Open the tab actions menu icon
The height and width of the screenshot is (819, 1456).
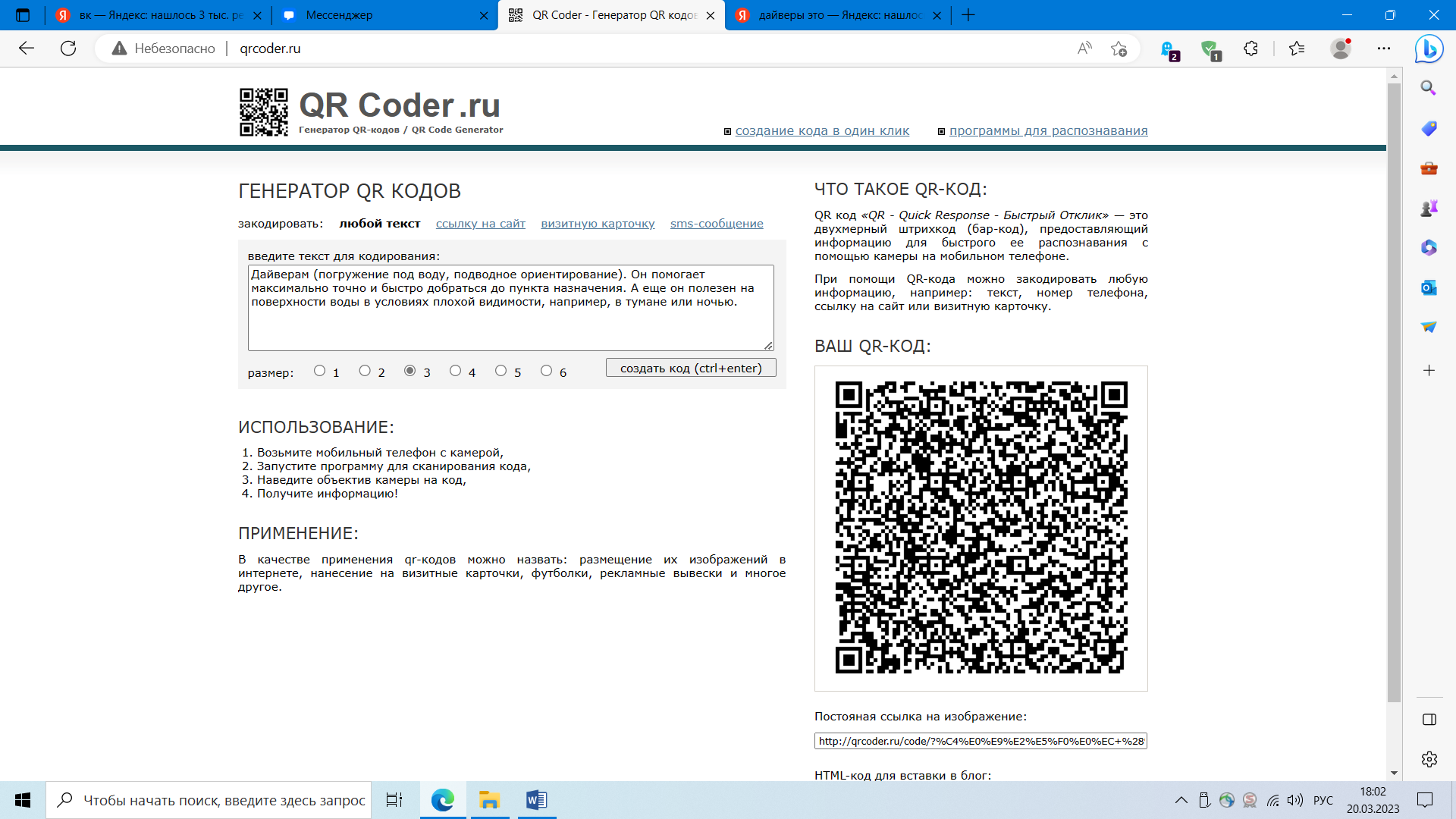tap(23, 15)
